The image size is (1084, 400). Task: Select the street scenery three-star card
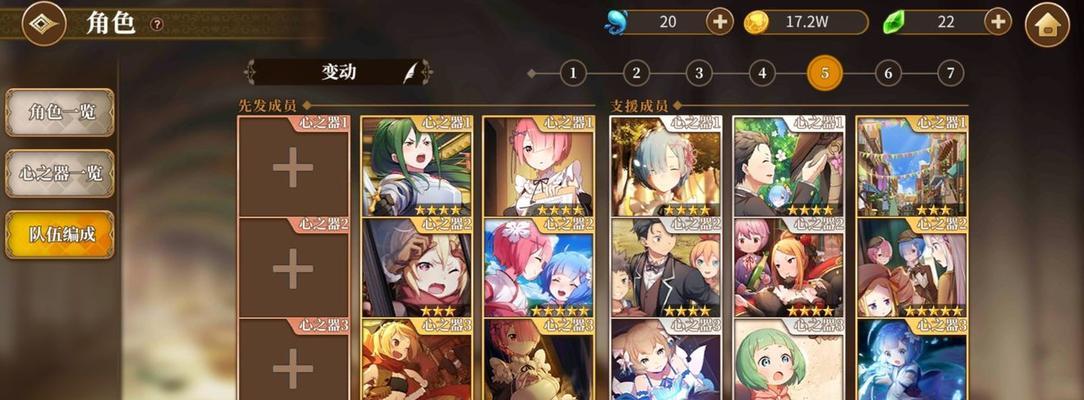tap(913, 166)
